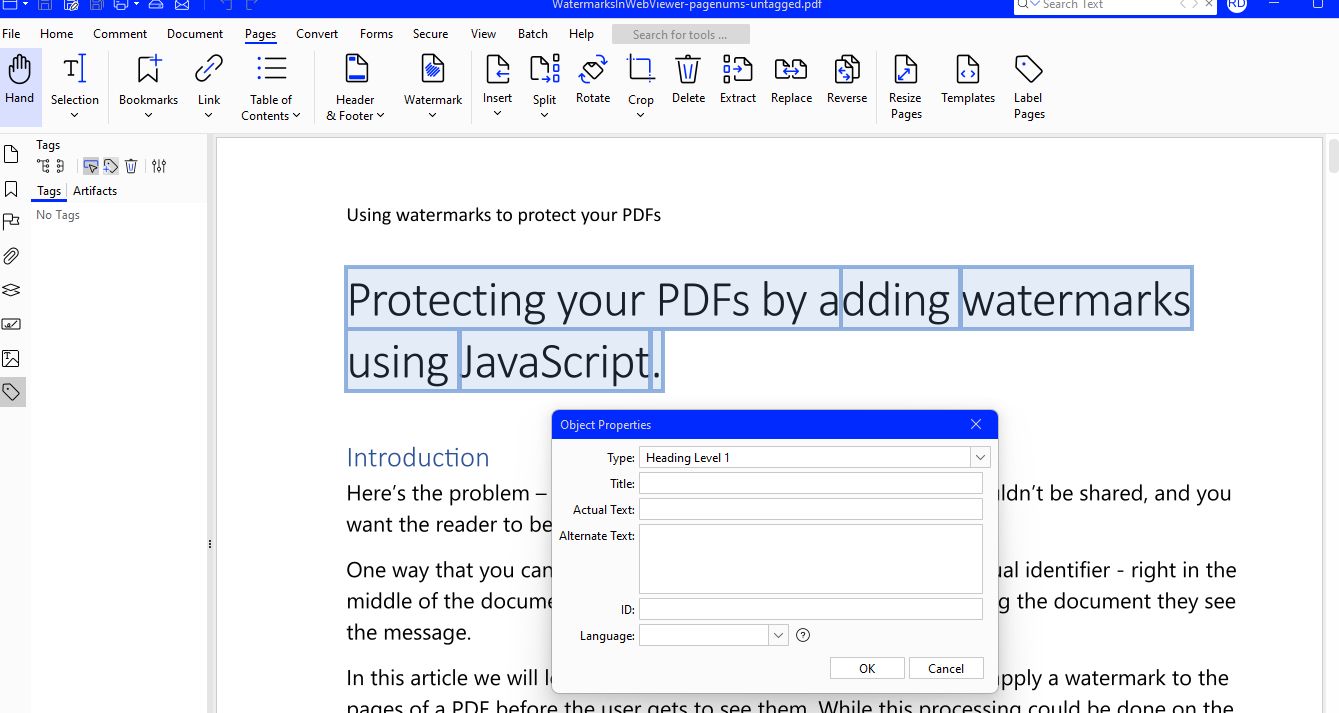
Task: Switch to the Convert ribbon tab
Action: click(317, 34)
